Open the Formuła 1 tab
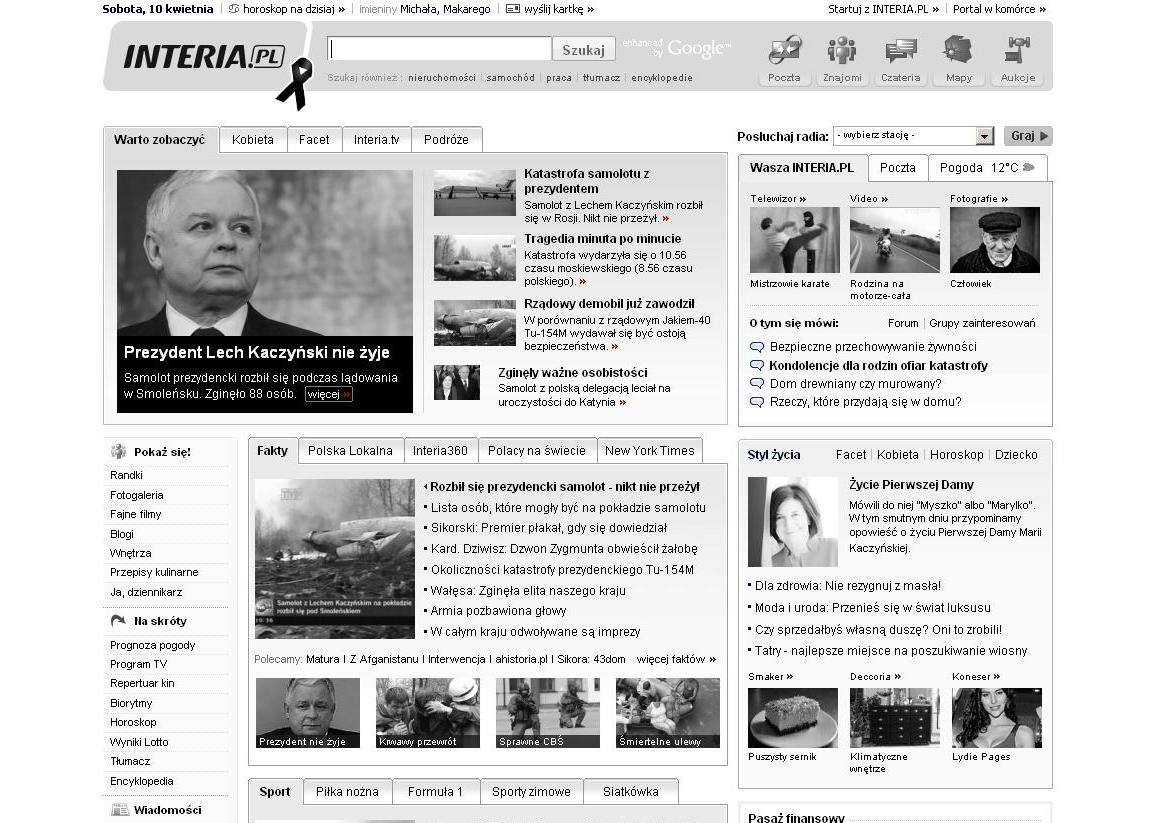The image size is (1153, 823). (x=435, y=792)
